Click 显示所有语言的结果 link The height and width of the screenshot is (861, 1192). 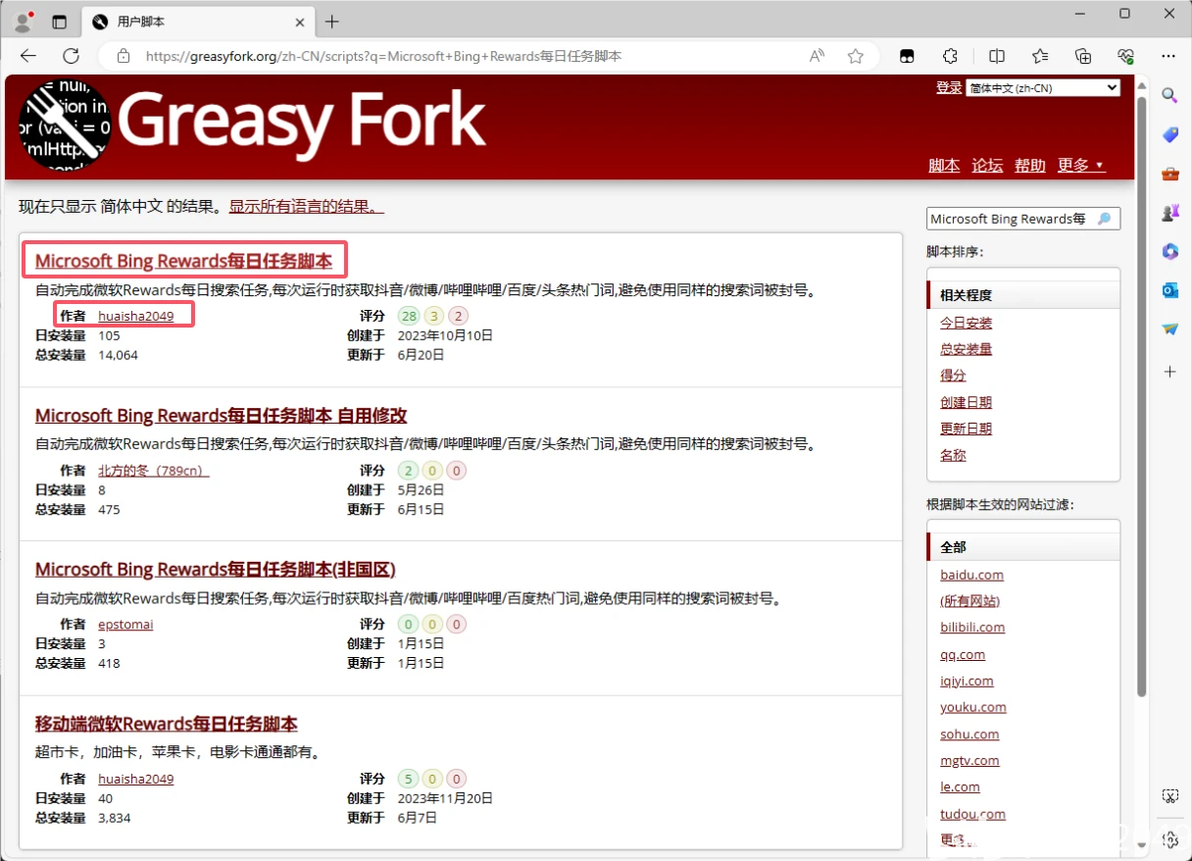click(306, 206)
